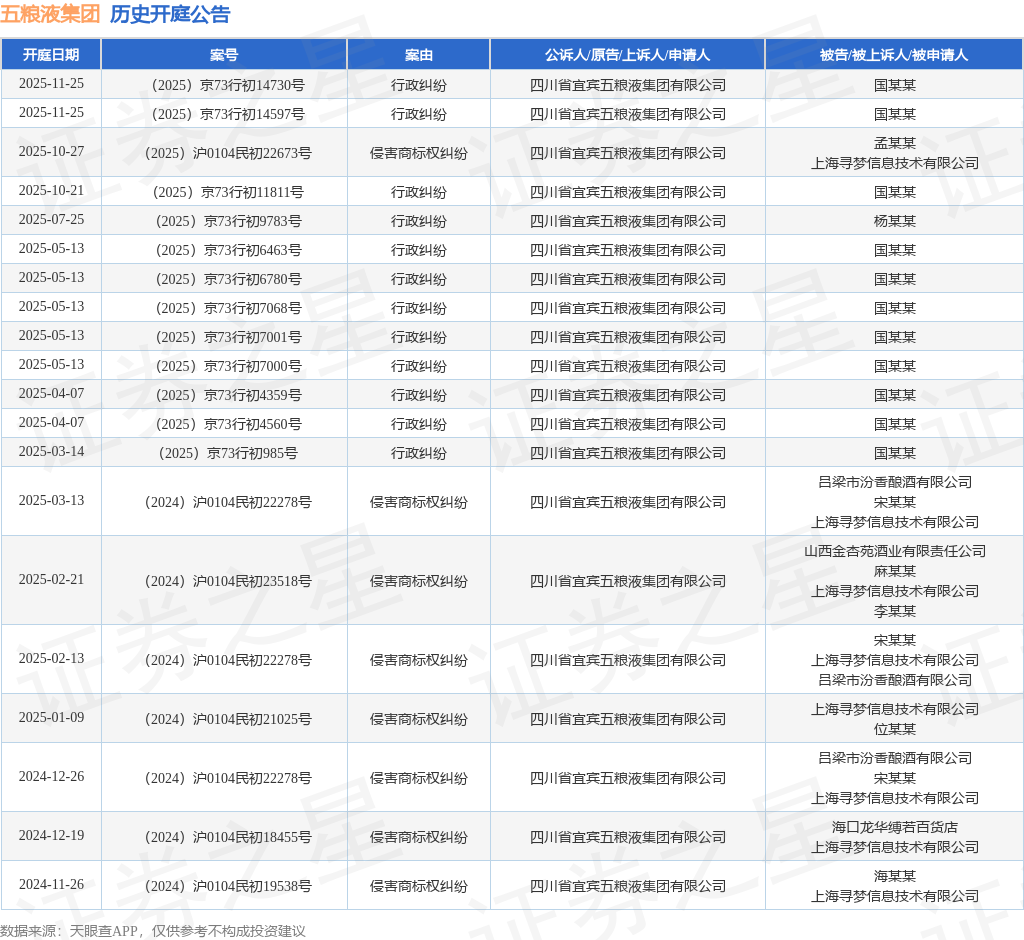This screenshot has height=940, width=1024.
Task: Click plaintiff in the 2025-01-09 row
Action: pyautogui.click(x=628, y=719)
